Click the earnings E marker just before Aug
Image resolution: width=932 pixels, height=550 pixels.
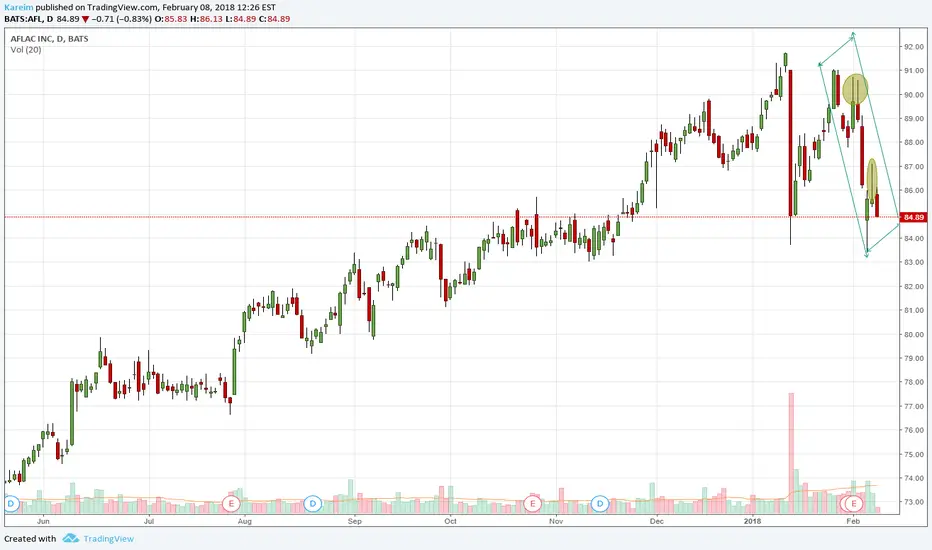[231, 504]
